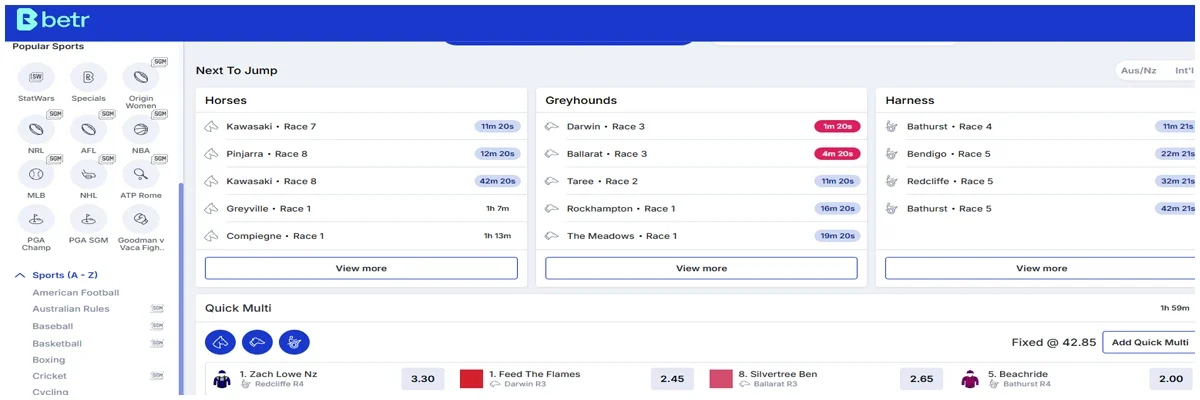Open Baseball in sports list
The width and height of the screenshot is (1200, 400).
coord(53,326)
